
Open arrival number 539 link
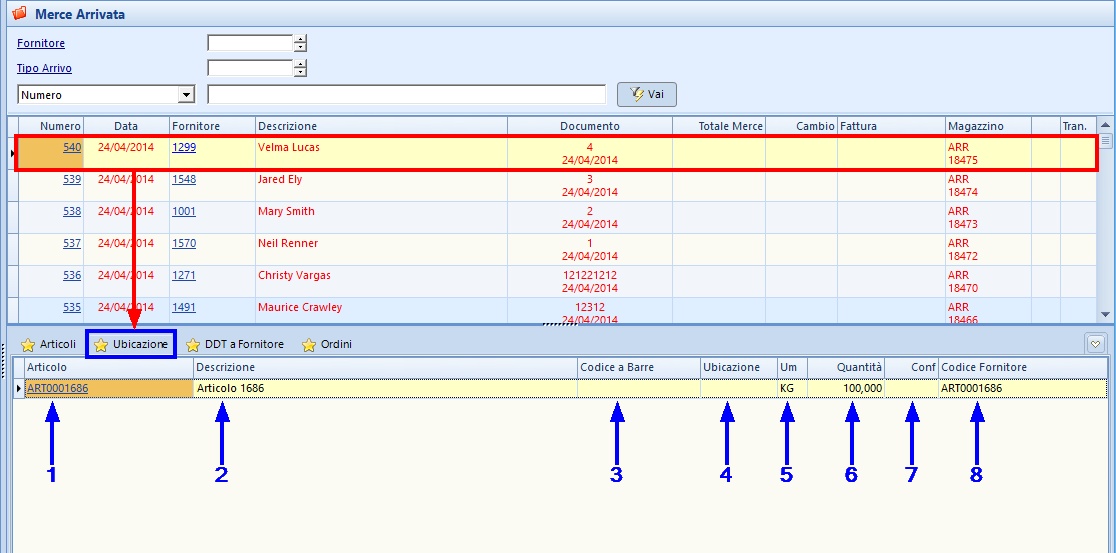pyautogui.click(x=72, y=180)
